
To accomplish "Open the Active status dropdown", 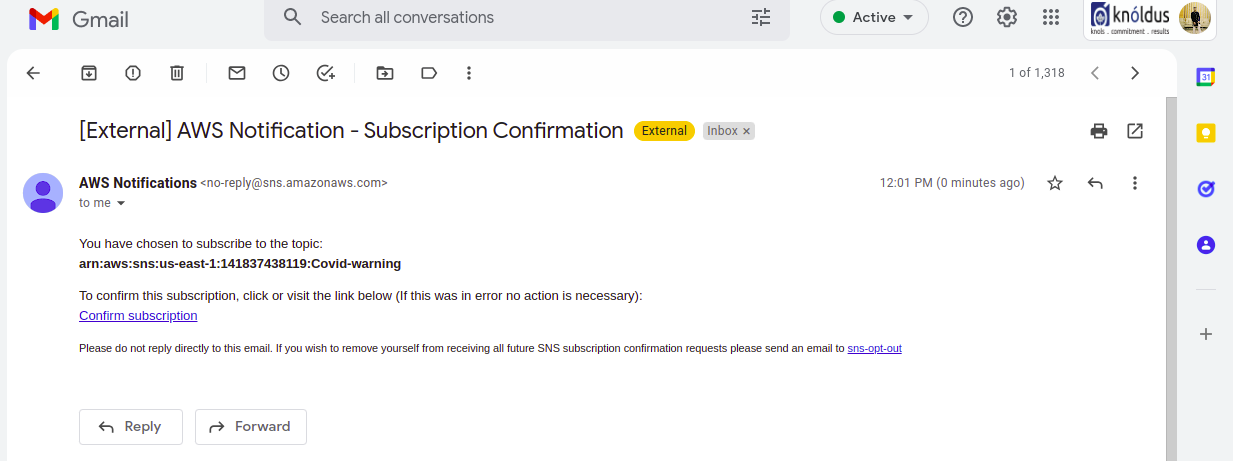I will pos(873,17).
